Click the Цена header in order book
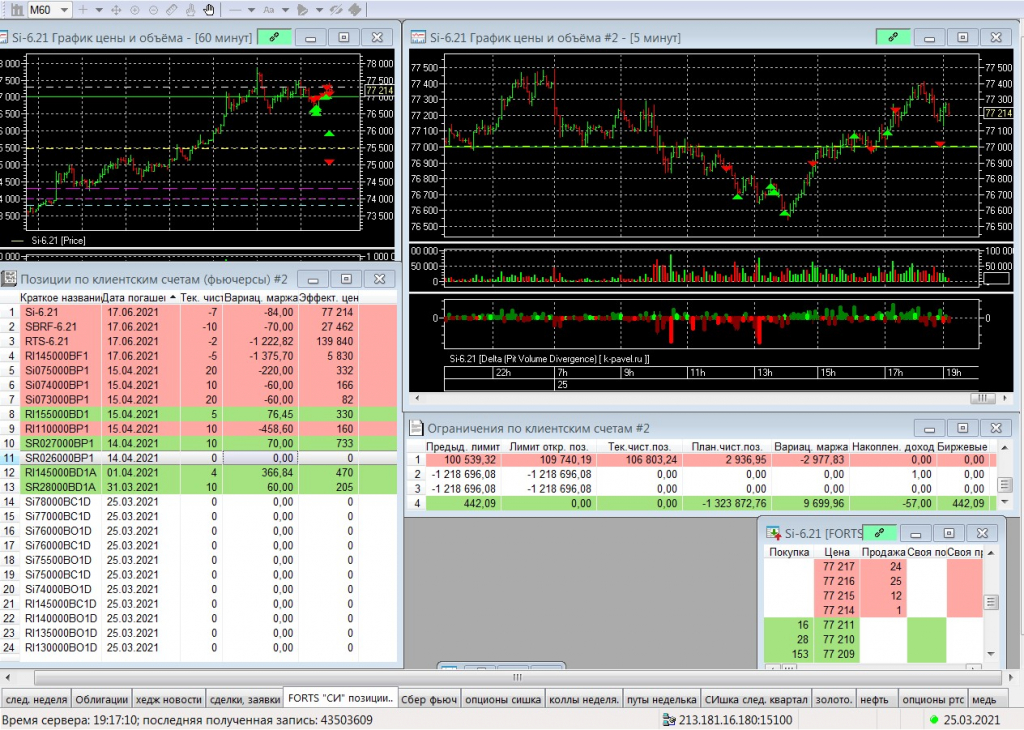Viewport: 1024px width, 730px height. [837, 552]
